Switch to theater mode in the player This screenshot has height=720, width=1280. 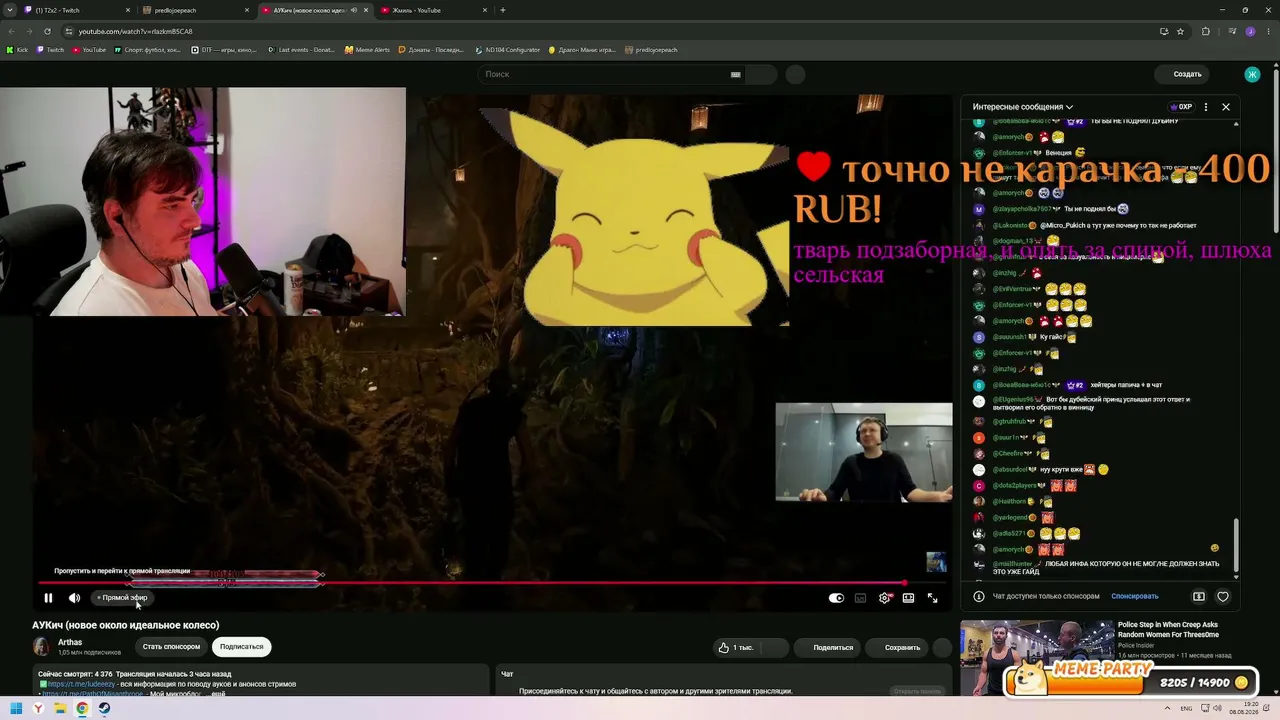(908, 598)
